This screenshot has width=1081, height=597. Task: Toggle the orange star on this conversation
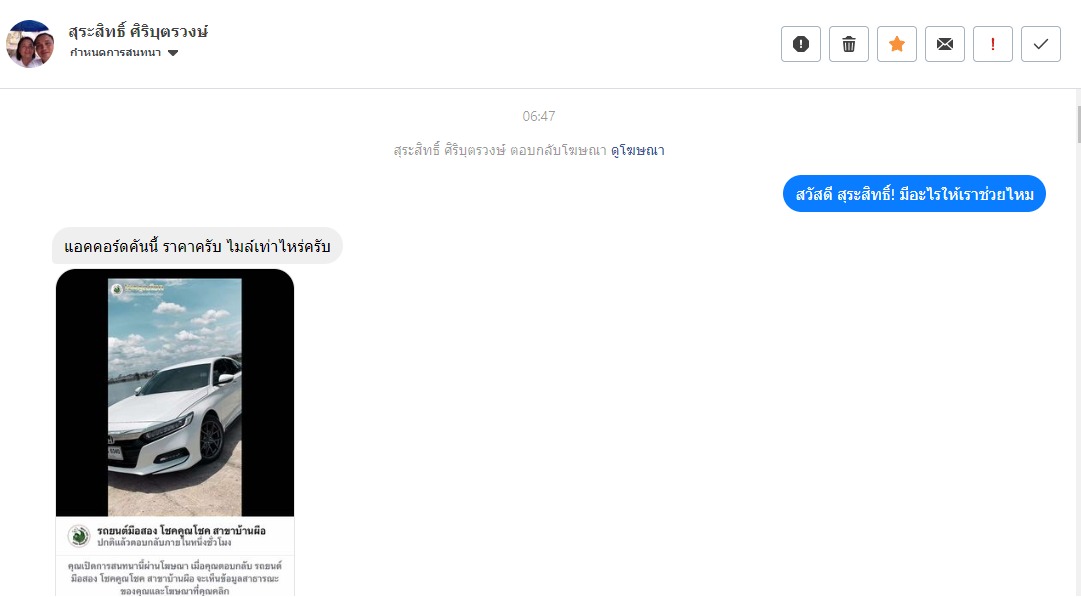coord(897,44)
